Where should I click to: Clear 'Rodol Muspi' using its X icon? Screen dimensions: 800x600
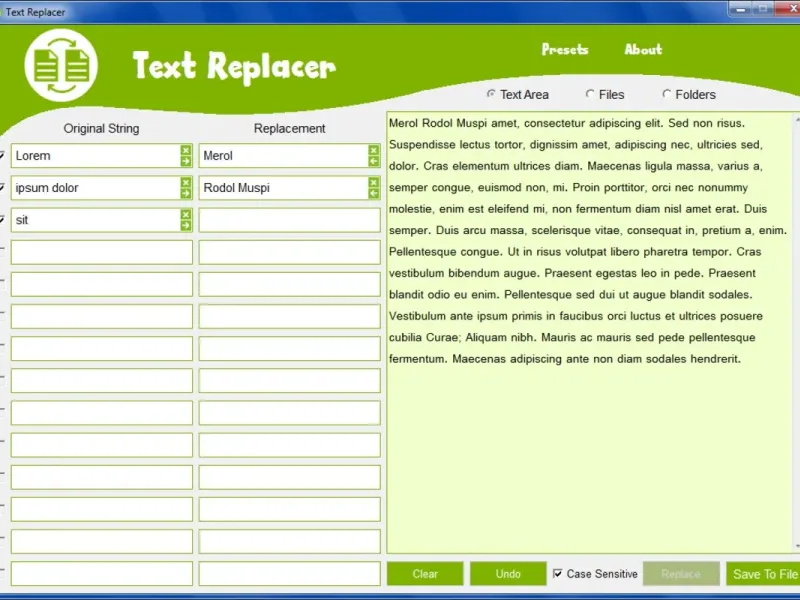coord(373,182)
